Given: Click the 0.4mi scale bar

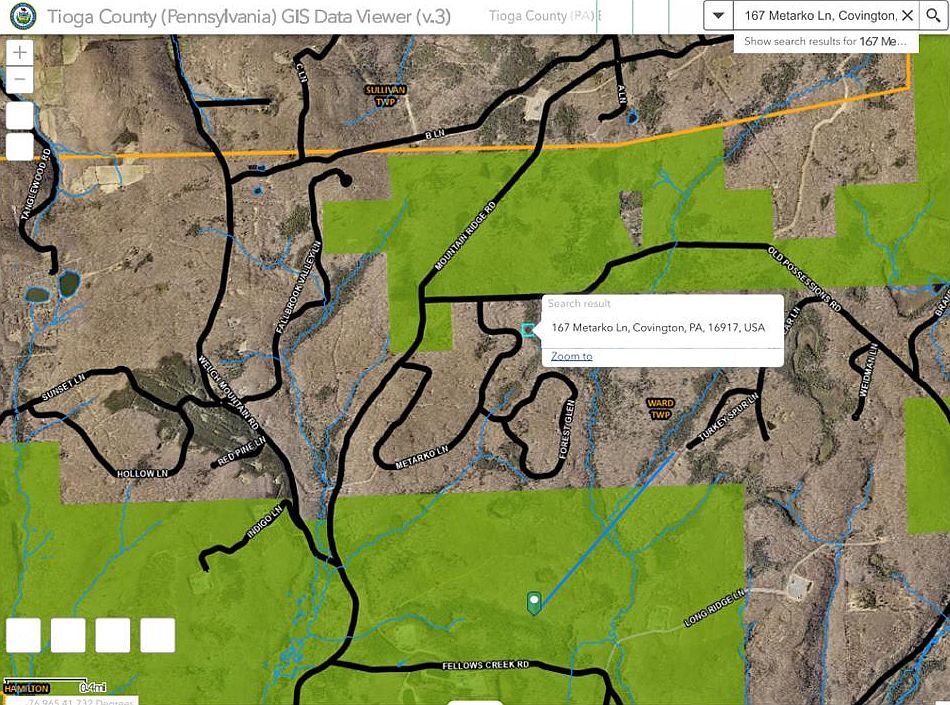Looking at the screenshot, I should [55, 687].
